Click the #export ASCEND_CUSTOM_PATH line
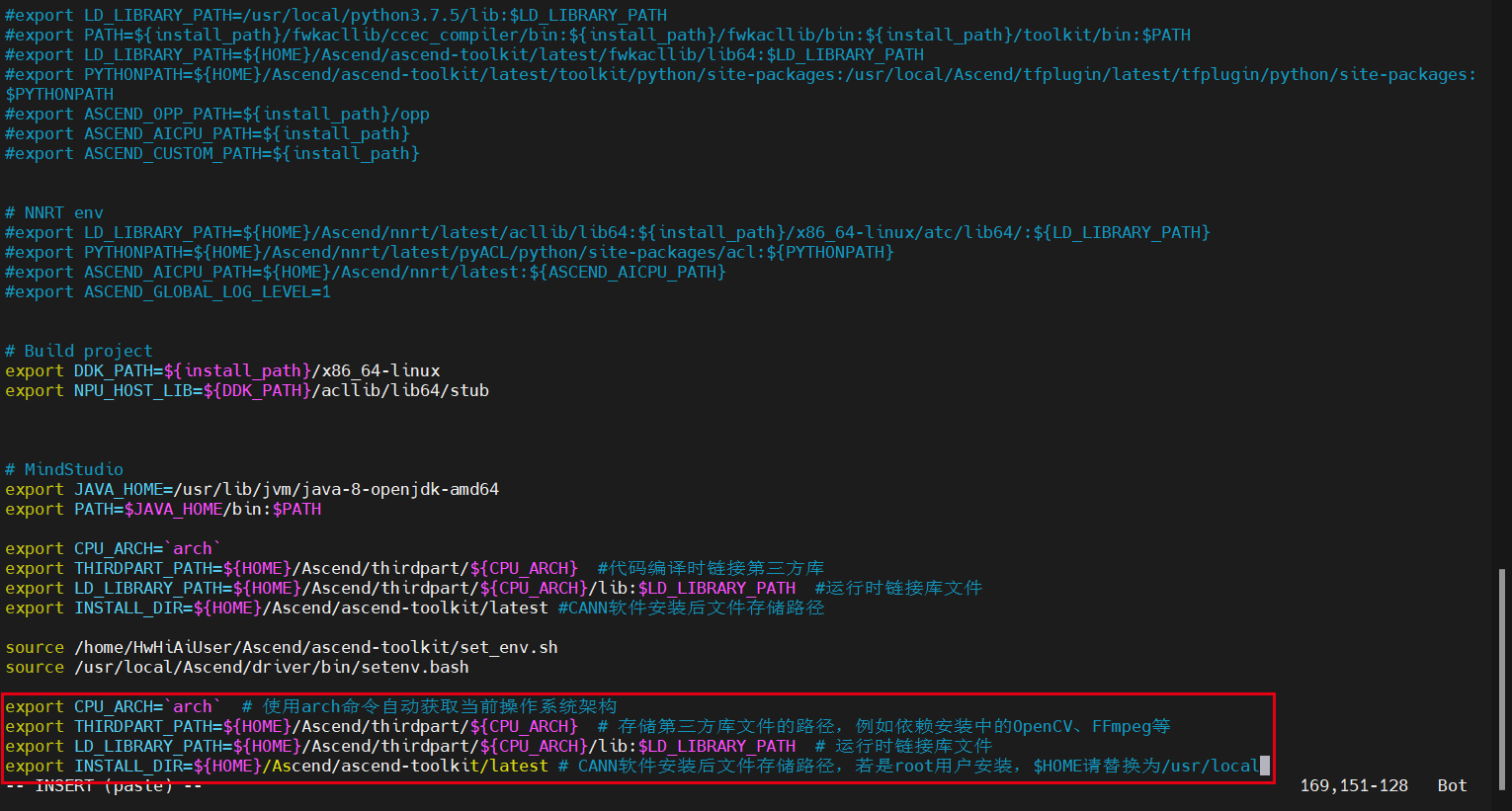 (212, 153)
